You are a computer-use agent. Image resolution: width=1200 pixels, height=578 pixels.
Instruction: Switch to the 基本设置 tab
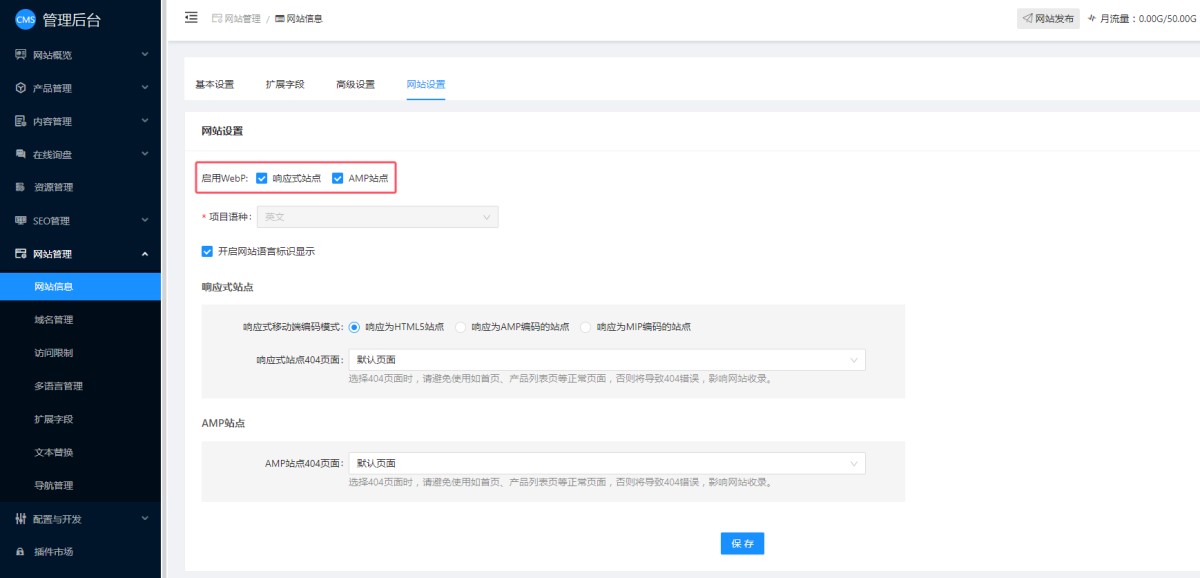[x=214, y=84]
